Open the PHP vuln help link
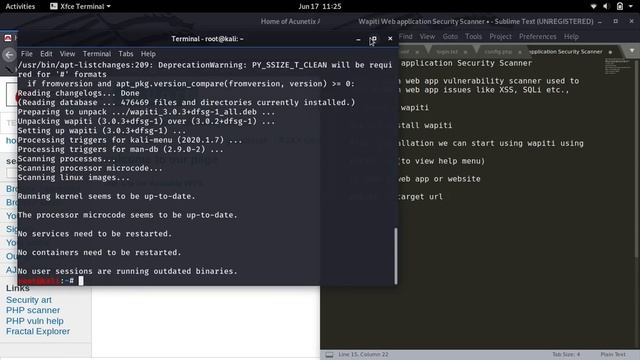Image resolution: width=640 pixels, height=360 pixels. 35,321
